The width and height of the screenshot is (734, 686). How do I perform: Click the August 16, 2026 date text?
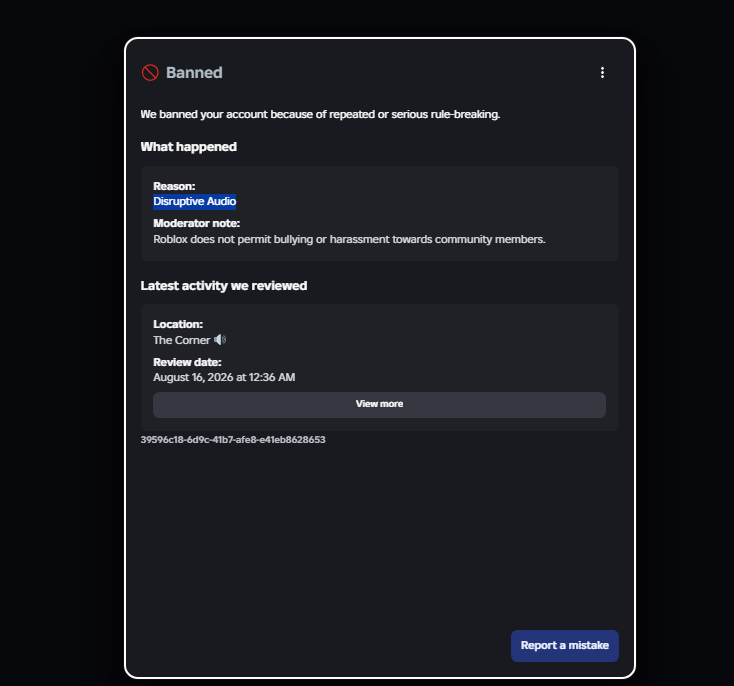click(224, 377)
